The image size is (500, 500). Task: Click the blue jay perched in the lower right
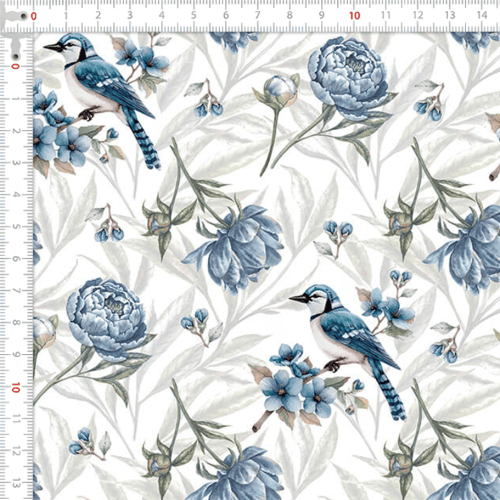pyautogui.click(x=348, y=352)
